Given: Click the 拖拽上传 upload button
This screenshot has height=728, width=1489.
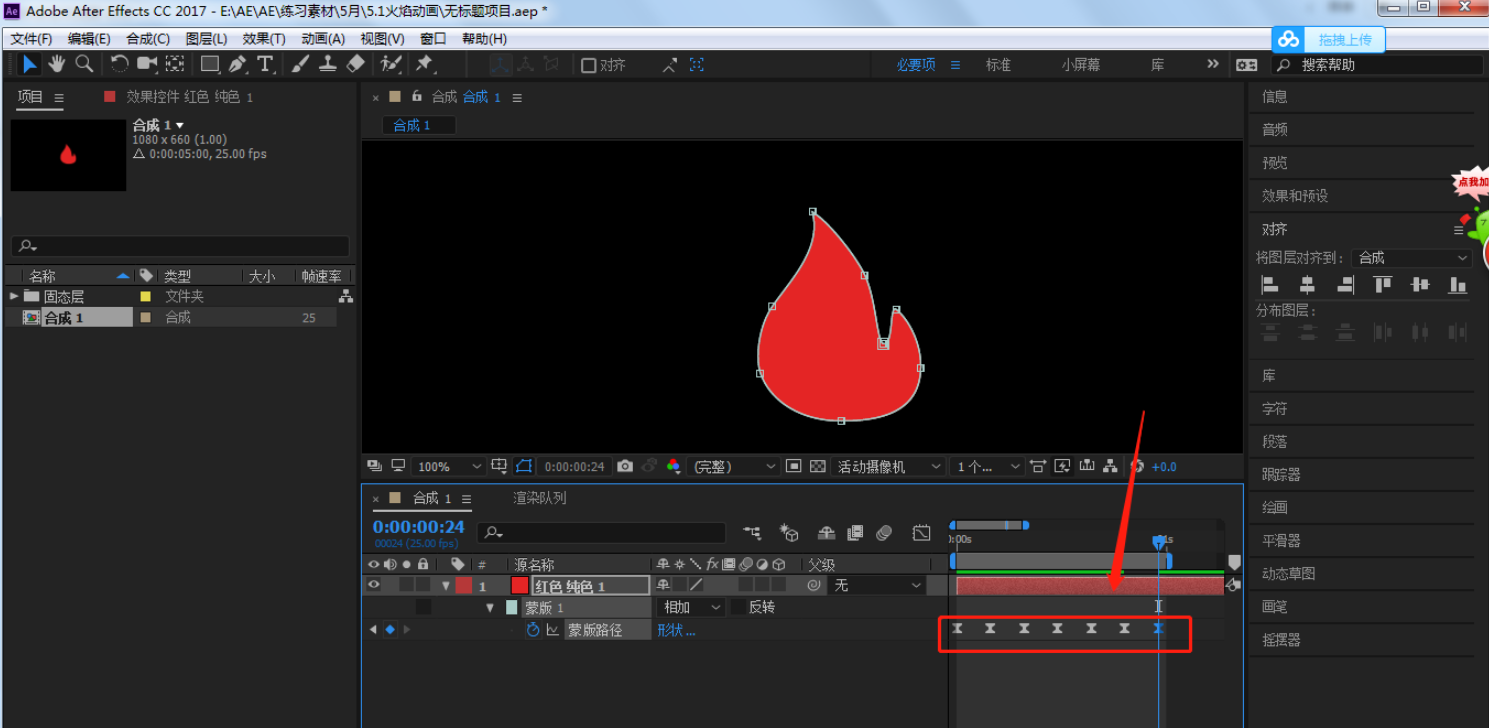Looking at the screenshot, I should (x=1329, y=39).
